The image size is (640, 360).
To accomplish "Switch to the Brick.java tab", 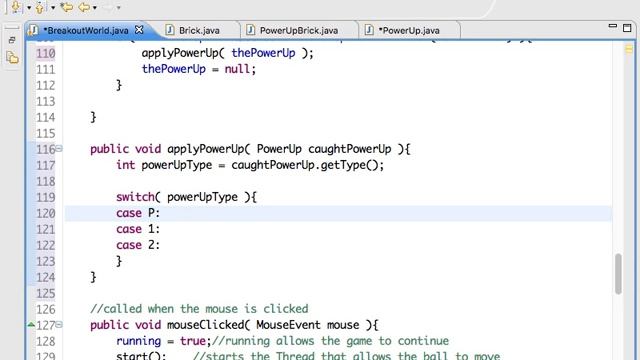I will point(199,31).
